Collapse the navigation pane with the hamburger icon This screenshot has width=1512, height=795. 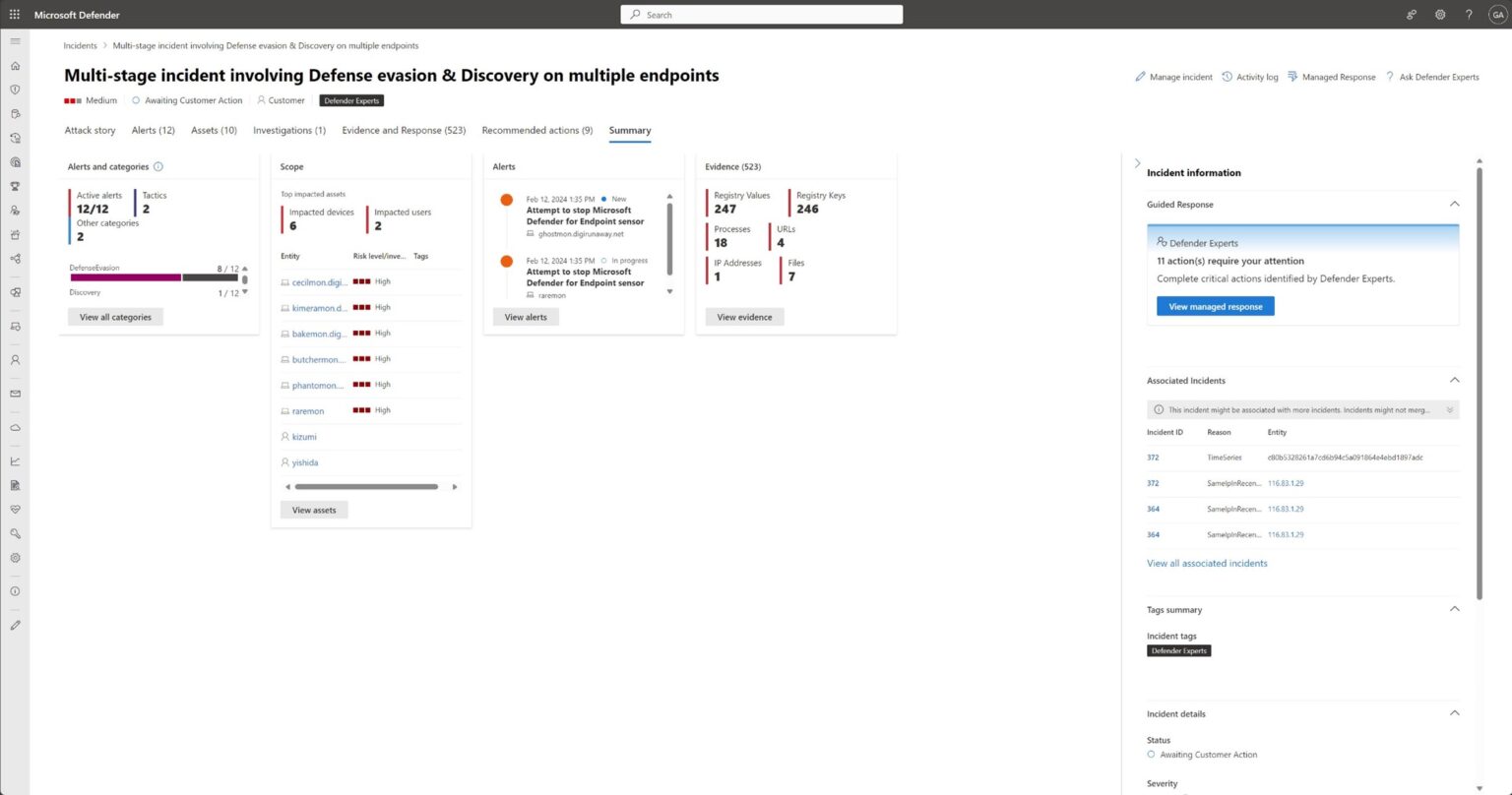pos(15,40)
